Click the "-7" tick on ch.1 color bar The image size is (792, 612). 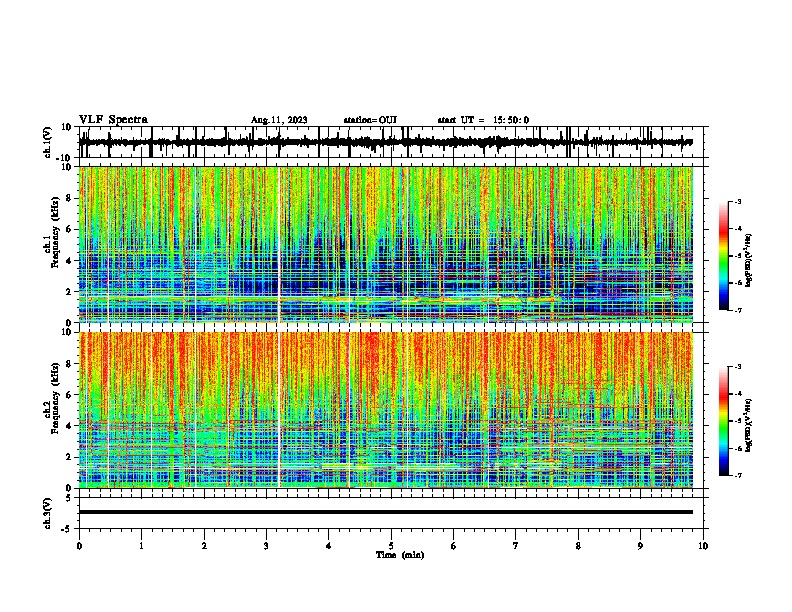(x=738, y=310)
